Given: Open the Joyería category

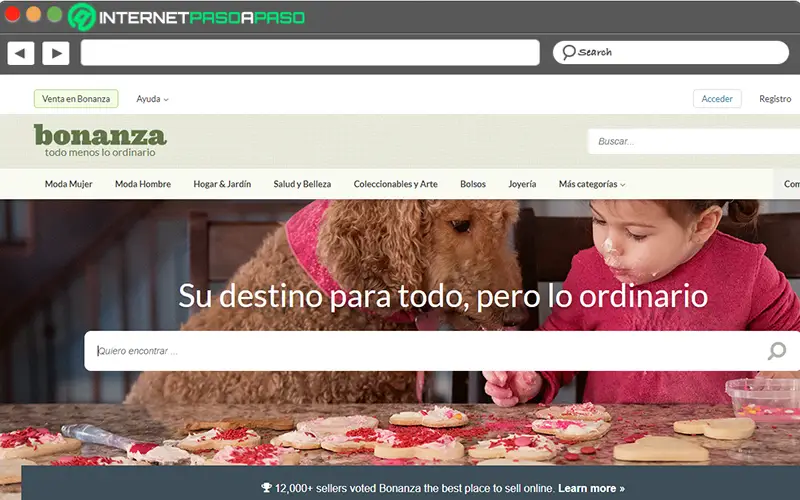Looking at the screenshot, I should click(x=522, y=184).
